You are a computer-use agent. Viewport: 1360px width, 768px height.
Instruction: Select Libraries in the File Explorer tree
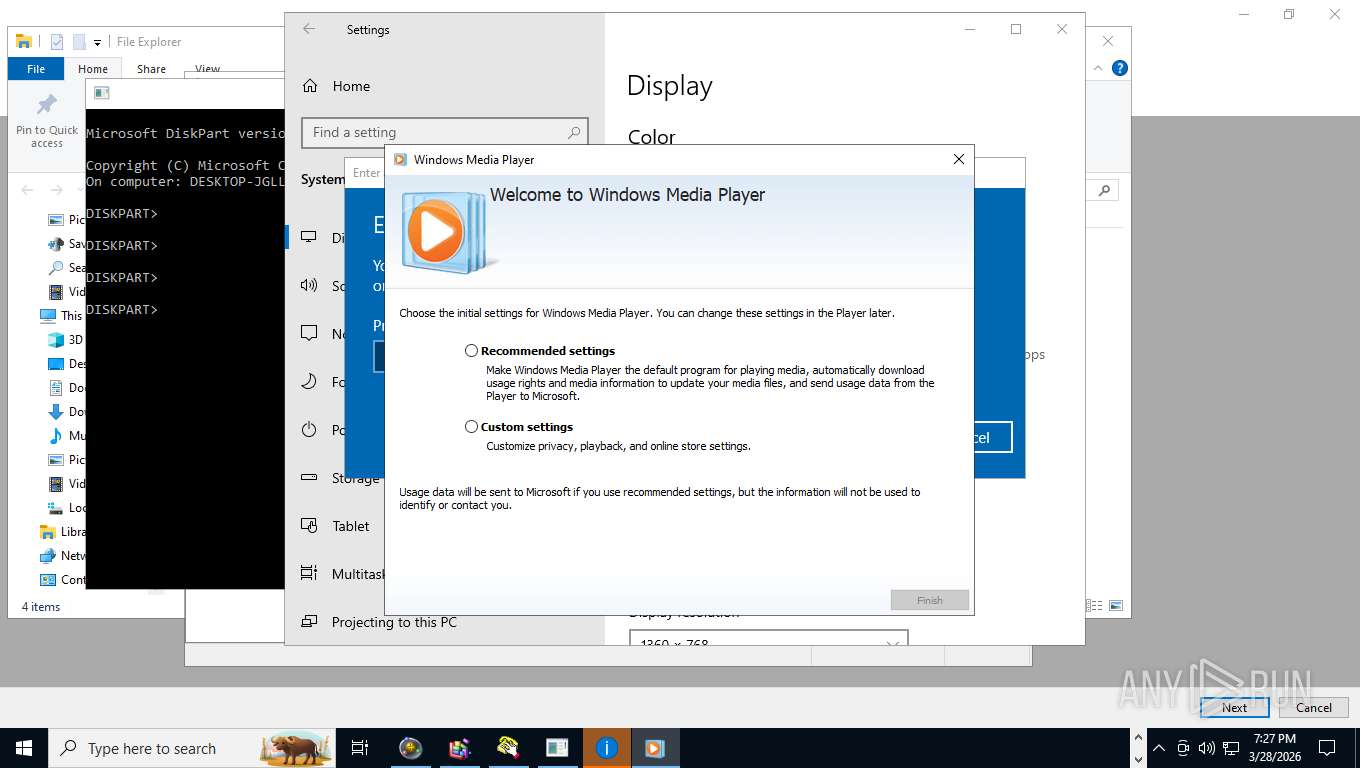pos(62,532)
